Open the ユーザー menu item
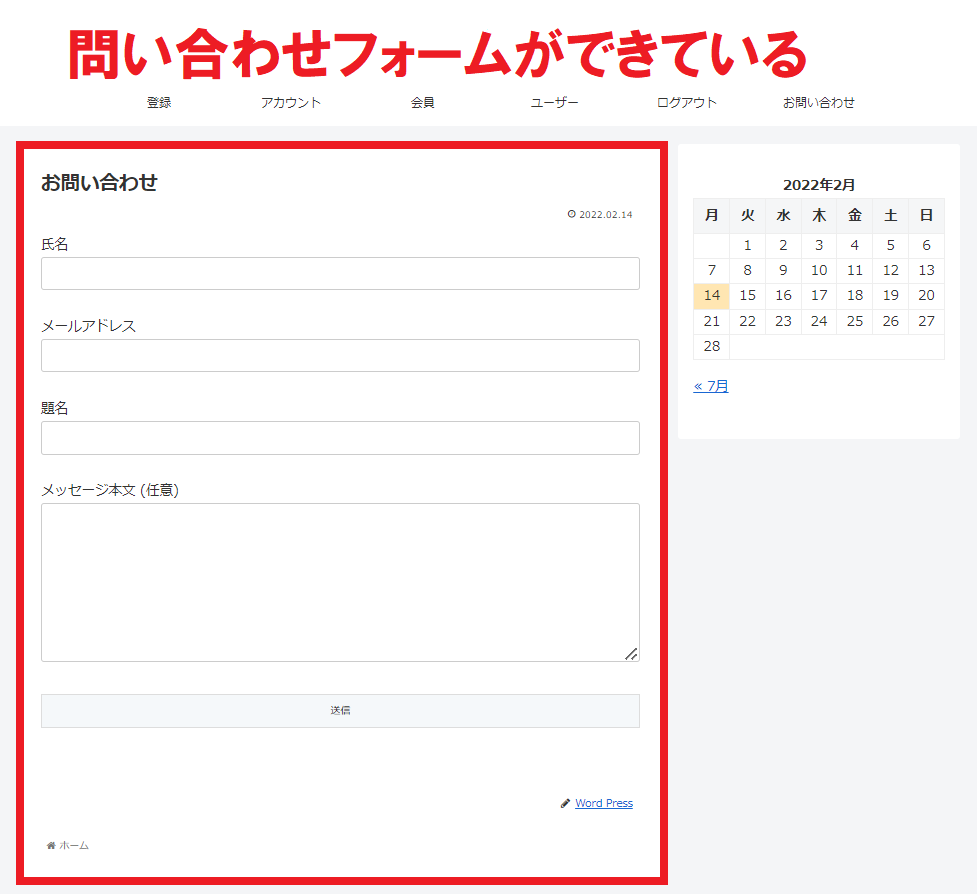Screen dimensions: 977x894 [554, 103]
